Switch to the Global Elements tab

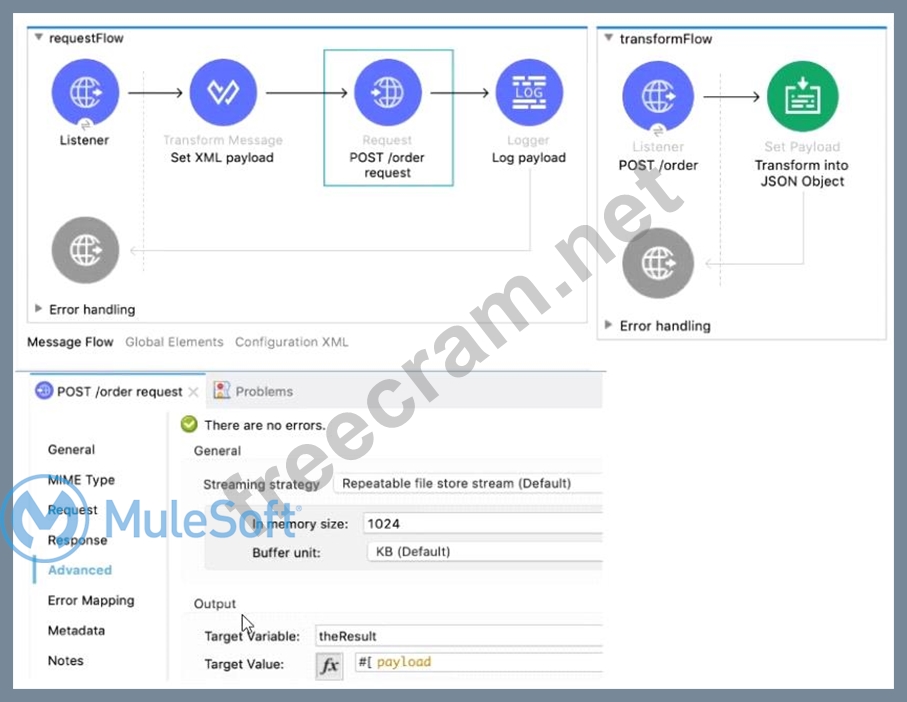[x=174, y=342]
